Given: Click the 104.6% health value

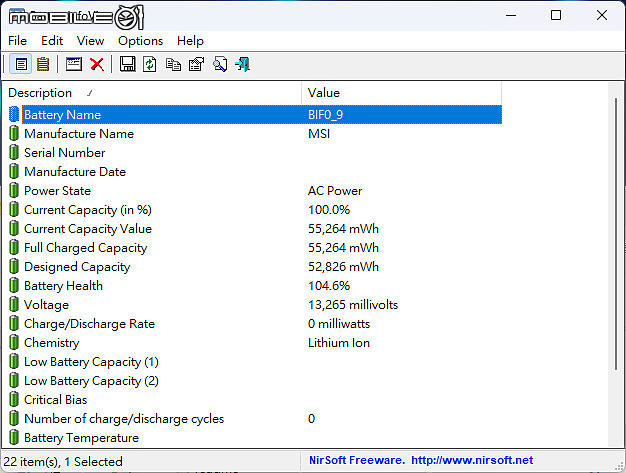Looking at the screenshot, I should click(x=329, y=286).
